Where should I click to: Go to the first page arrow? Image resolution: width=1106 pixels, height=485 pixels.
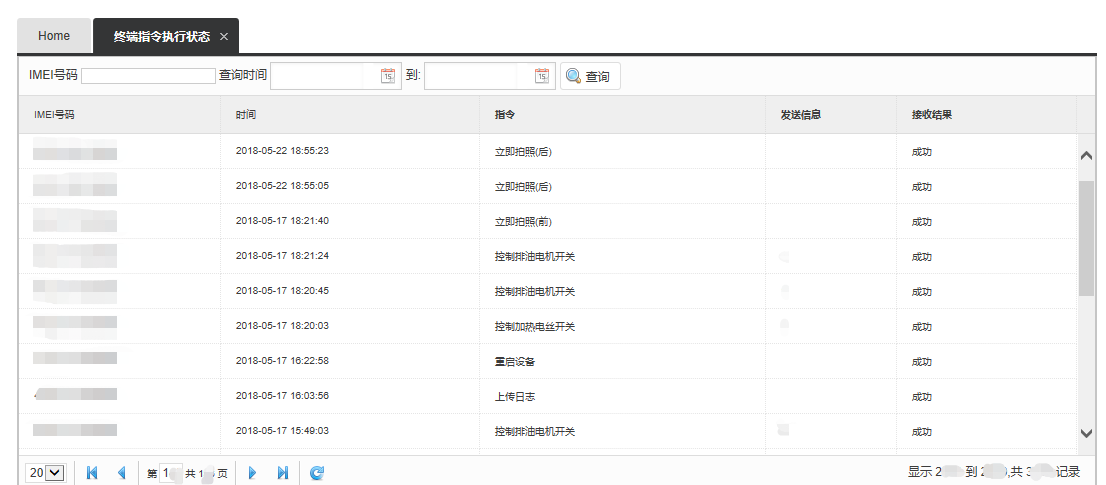click(92, 473)
